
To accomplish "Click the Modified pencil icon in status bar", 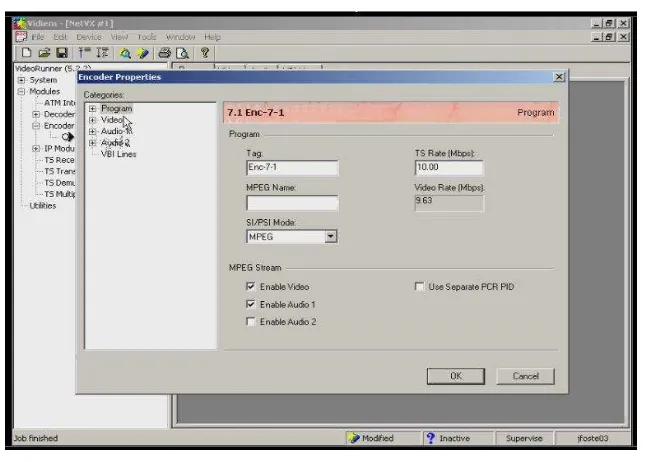I will point(353,438).
